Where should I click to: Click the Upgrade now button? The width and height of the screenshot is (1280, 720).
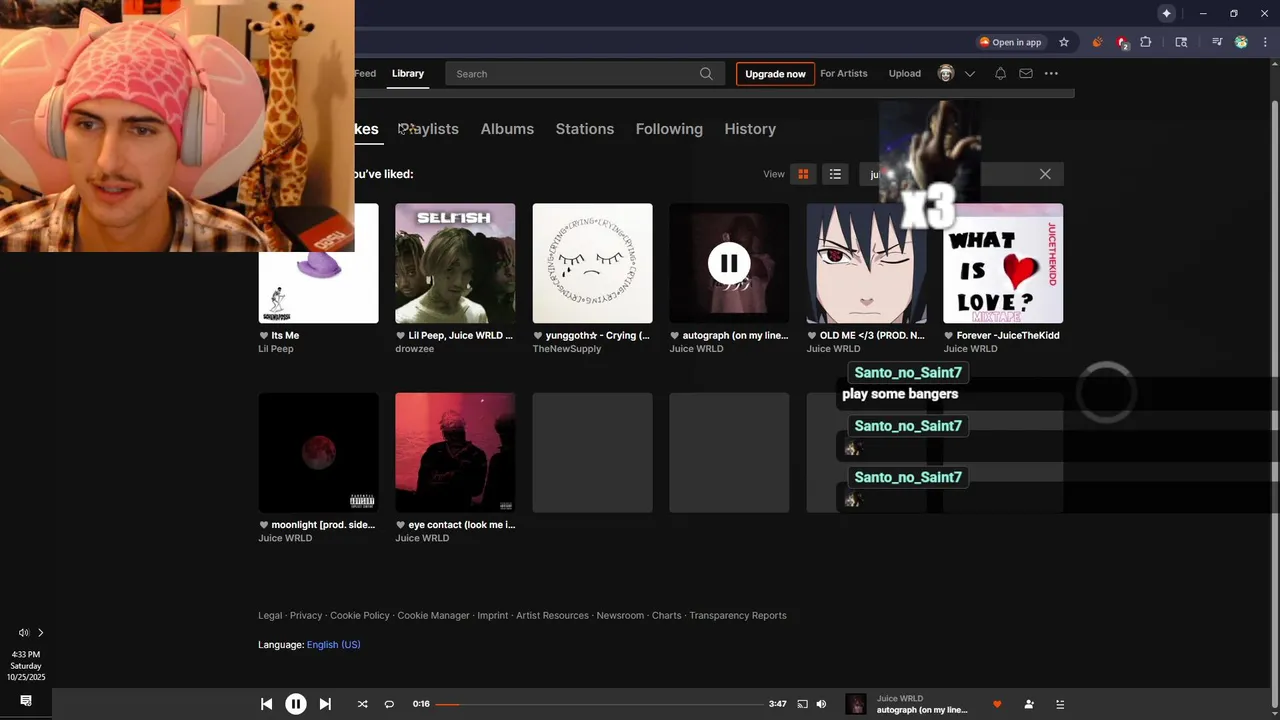click(775, 73)
